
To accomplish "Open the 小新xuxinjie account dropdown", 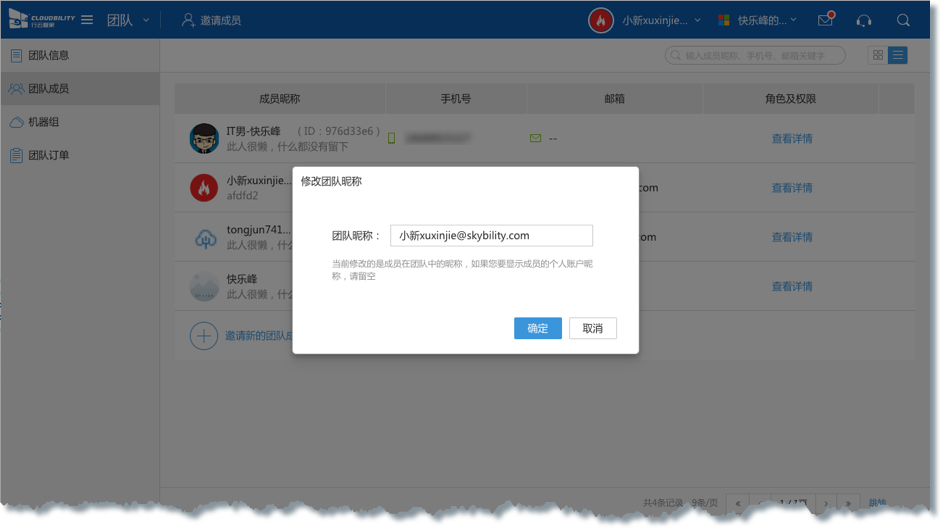I will [x=661, y=20].
